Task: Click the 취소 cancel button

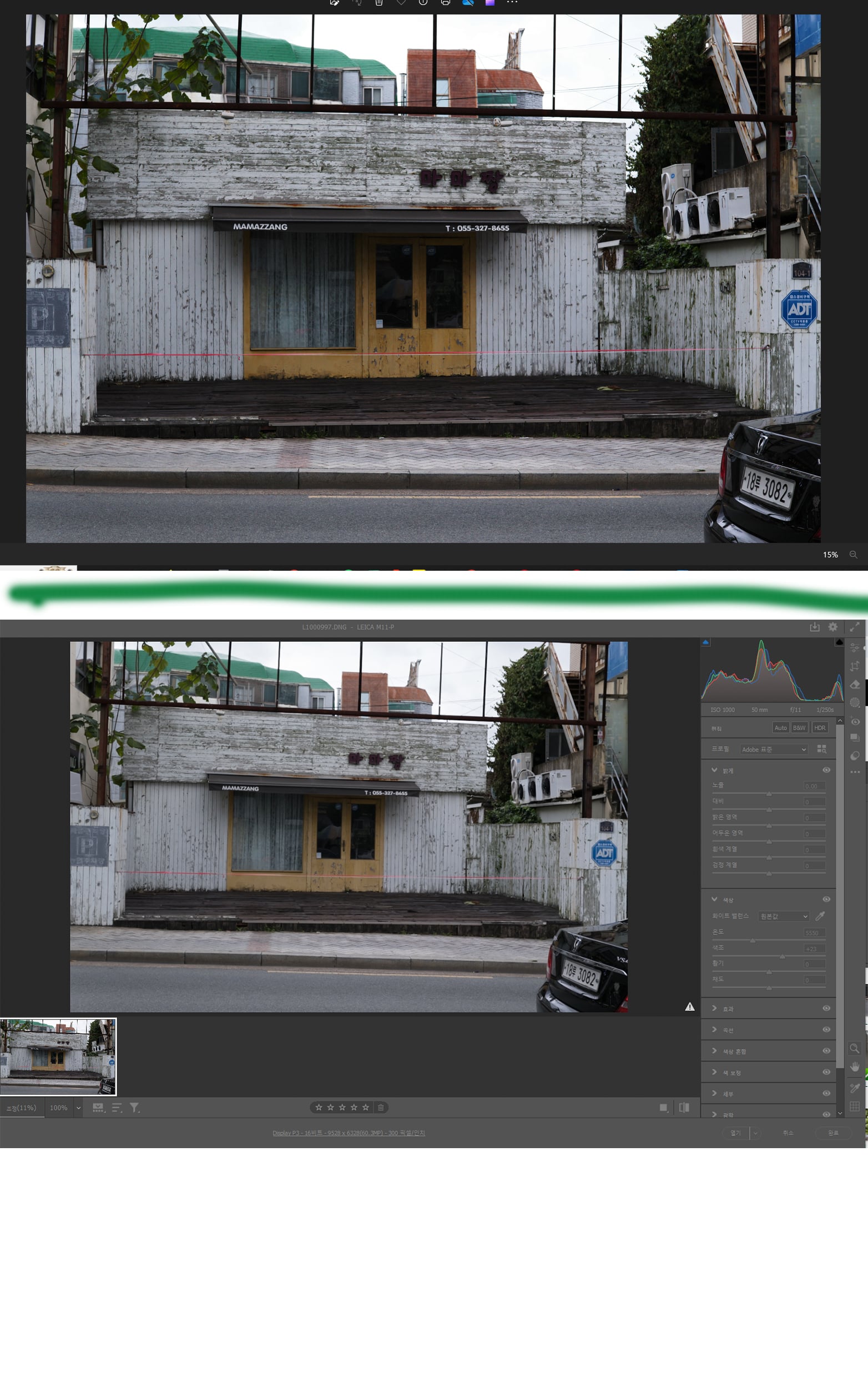Action: click(x=788, y=1133)
